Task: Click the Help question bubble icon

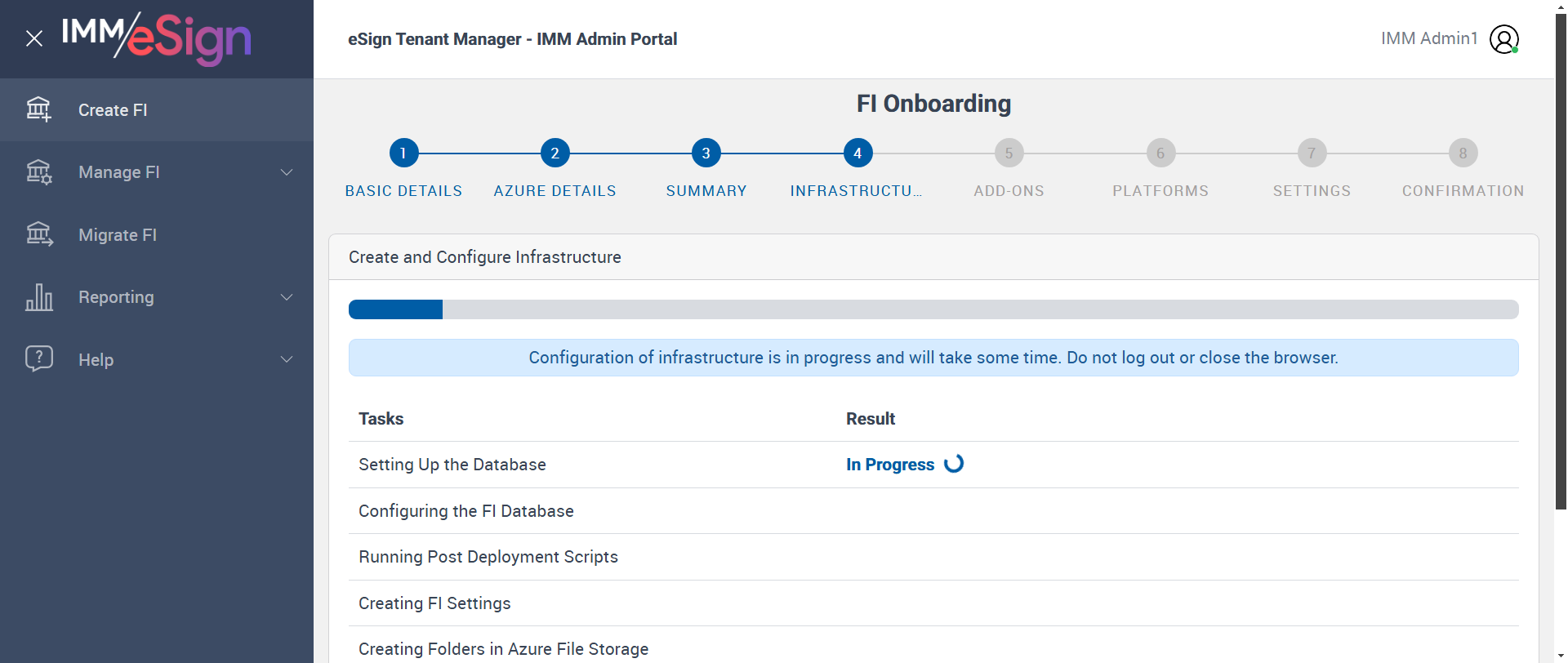Action: 38,358
